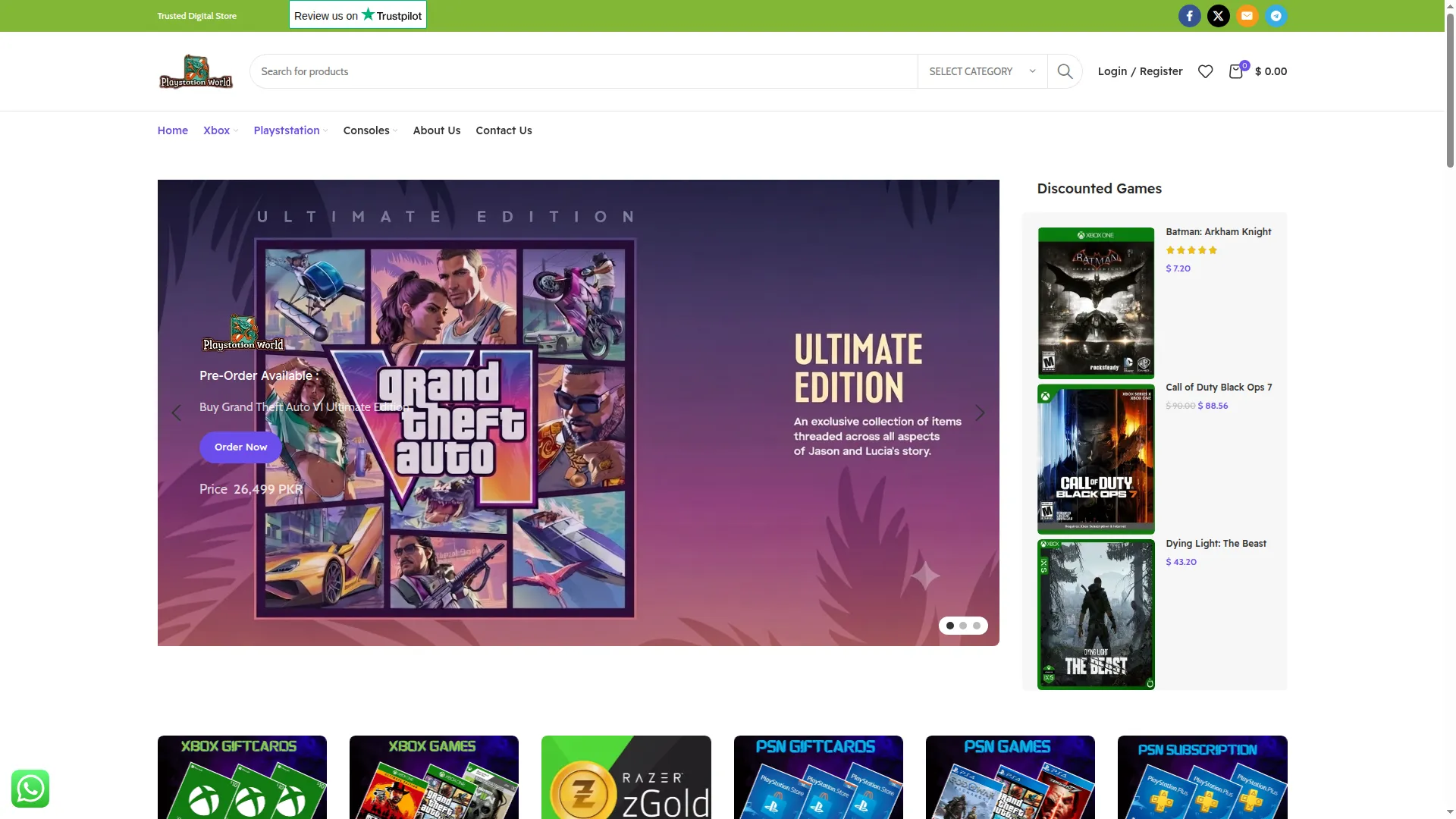
Task: Open the PSN Giftcards category tile
Action: (818, 777)
